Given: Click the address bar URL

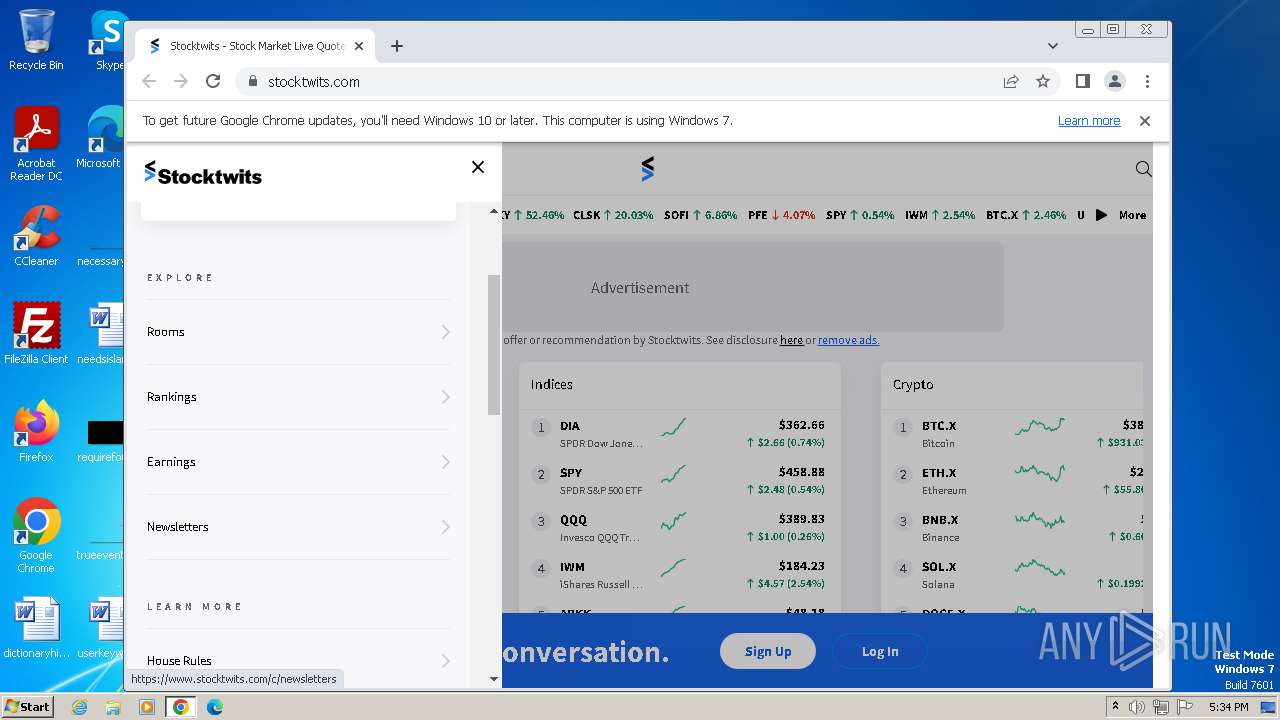Looking at the screenshot, I should point(314,82).
